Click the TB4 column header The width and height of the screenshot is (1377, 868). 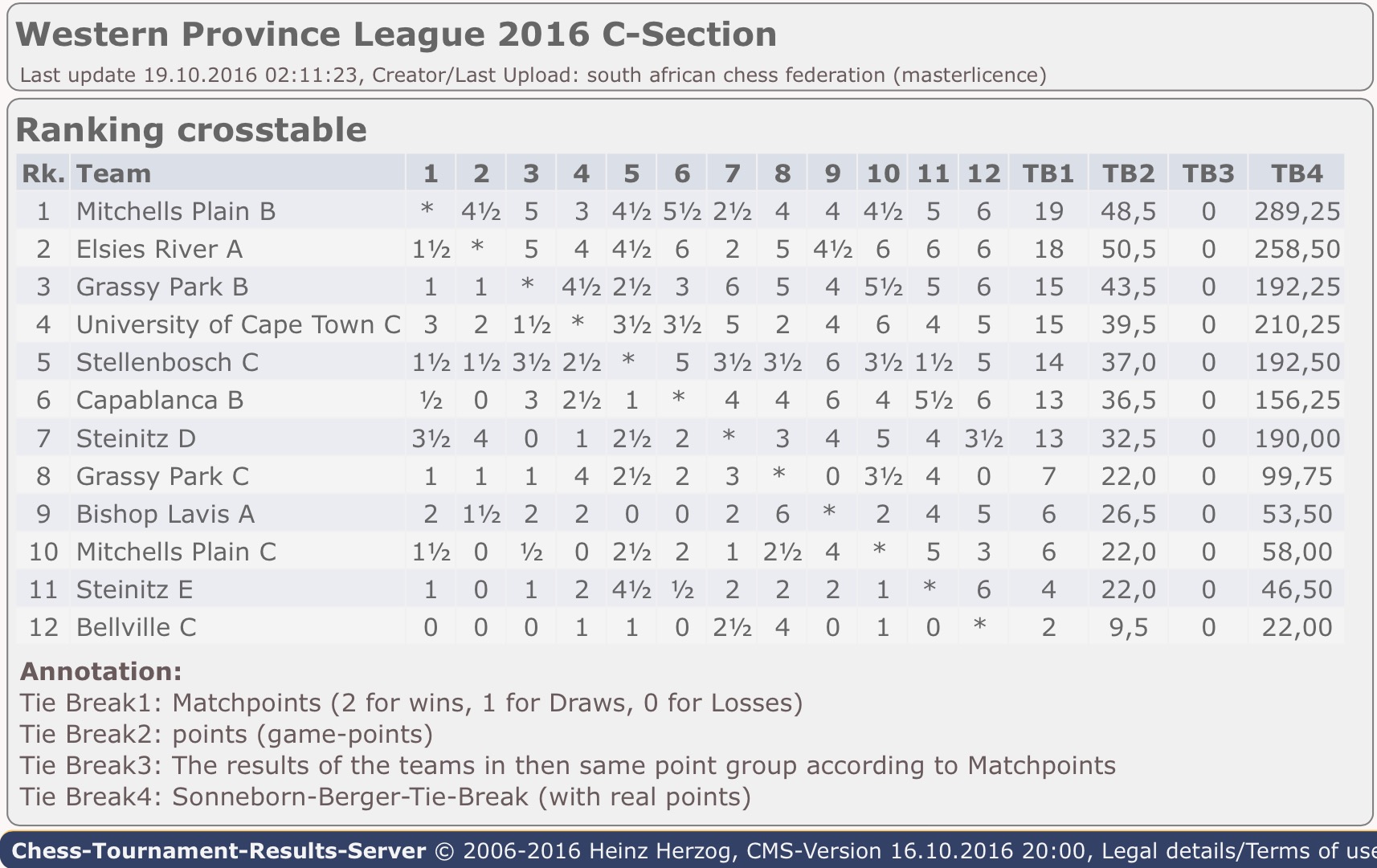pos(1297,173)
